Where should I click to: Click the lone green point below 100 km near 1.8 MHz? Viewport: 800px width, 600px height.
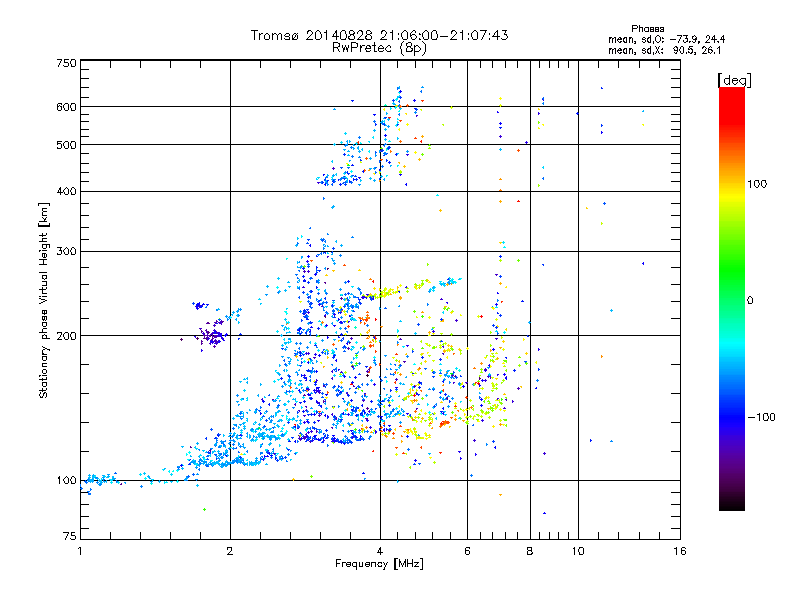205,509
